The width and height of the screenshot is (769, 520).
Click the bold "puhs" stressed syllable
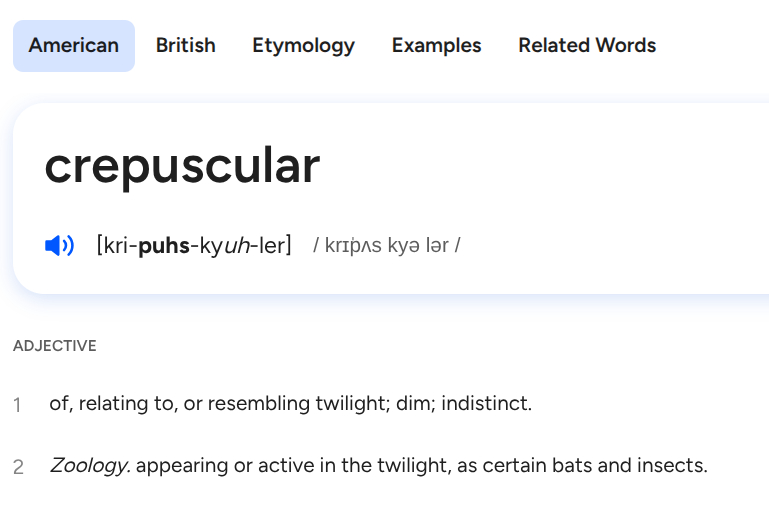tap(165, 245)
